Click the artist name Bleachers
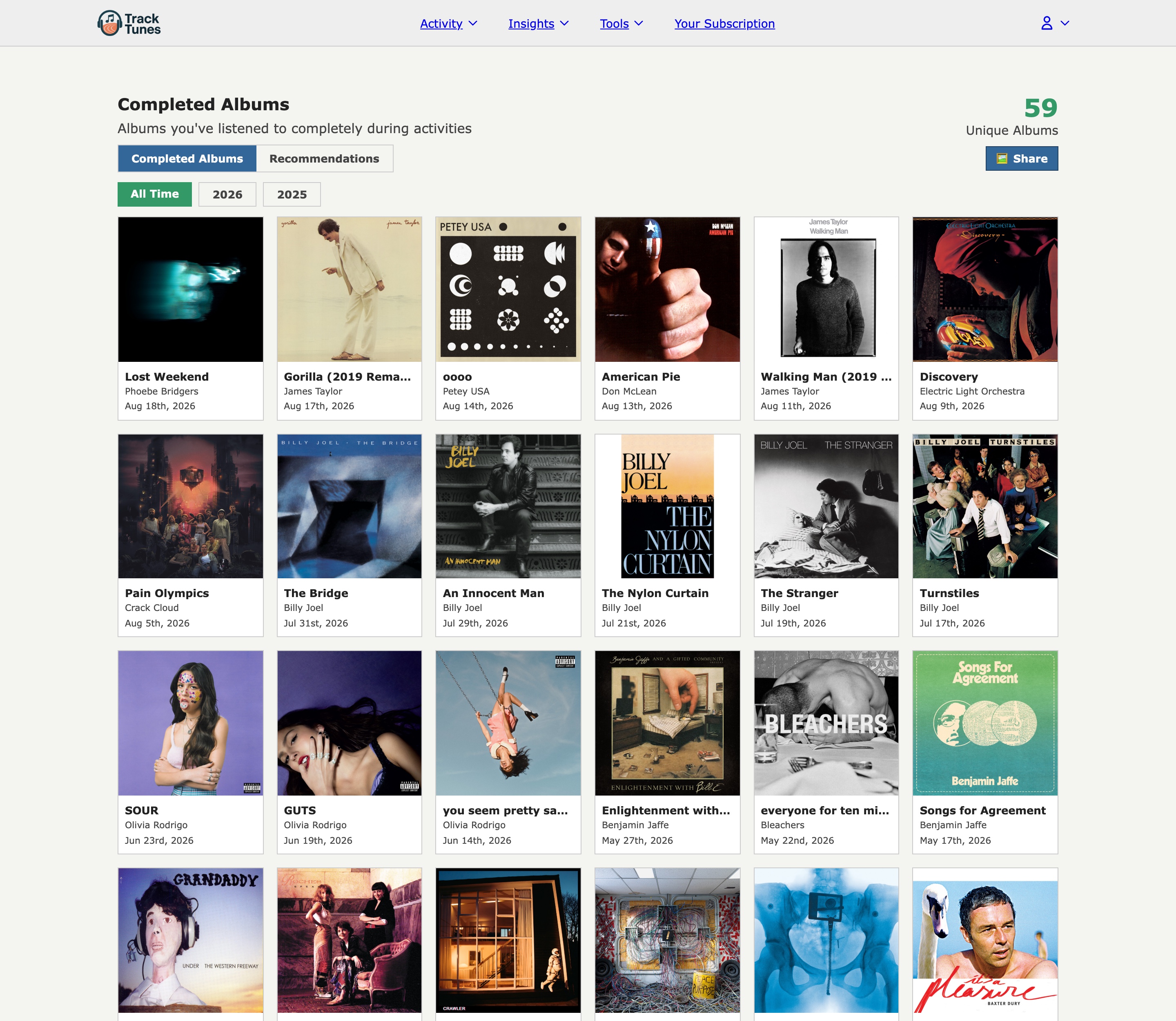 (x=782, y=825)
